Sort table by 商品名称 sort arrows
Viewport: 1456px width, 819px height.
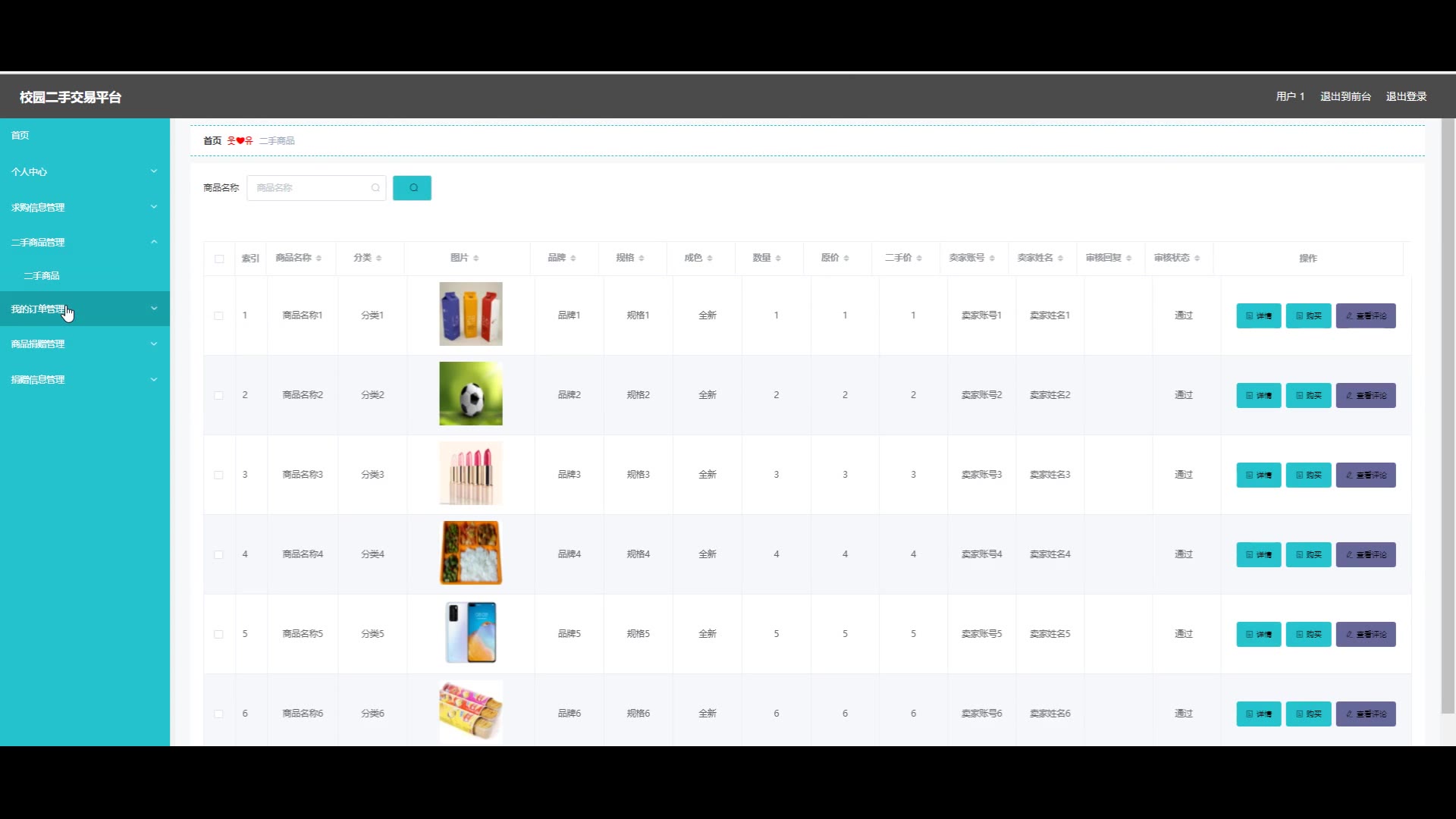click(x=318, y=259)
